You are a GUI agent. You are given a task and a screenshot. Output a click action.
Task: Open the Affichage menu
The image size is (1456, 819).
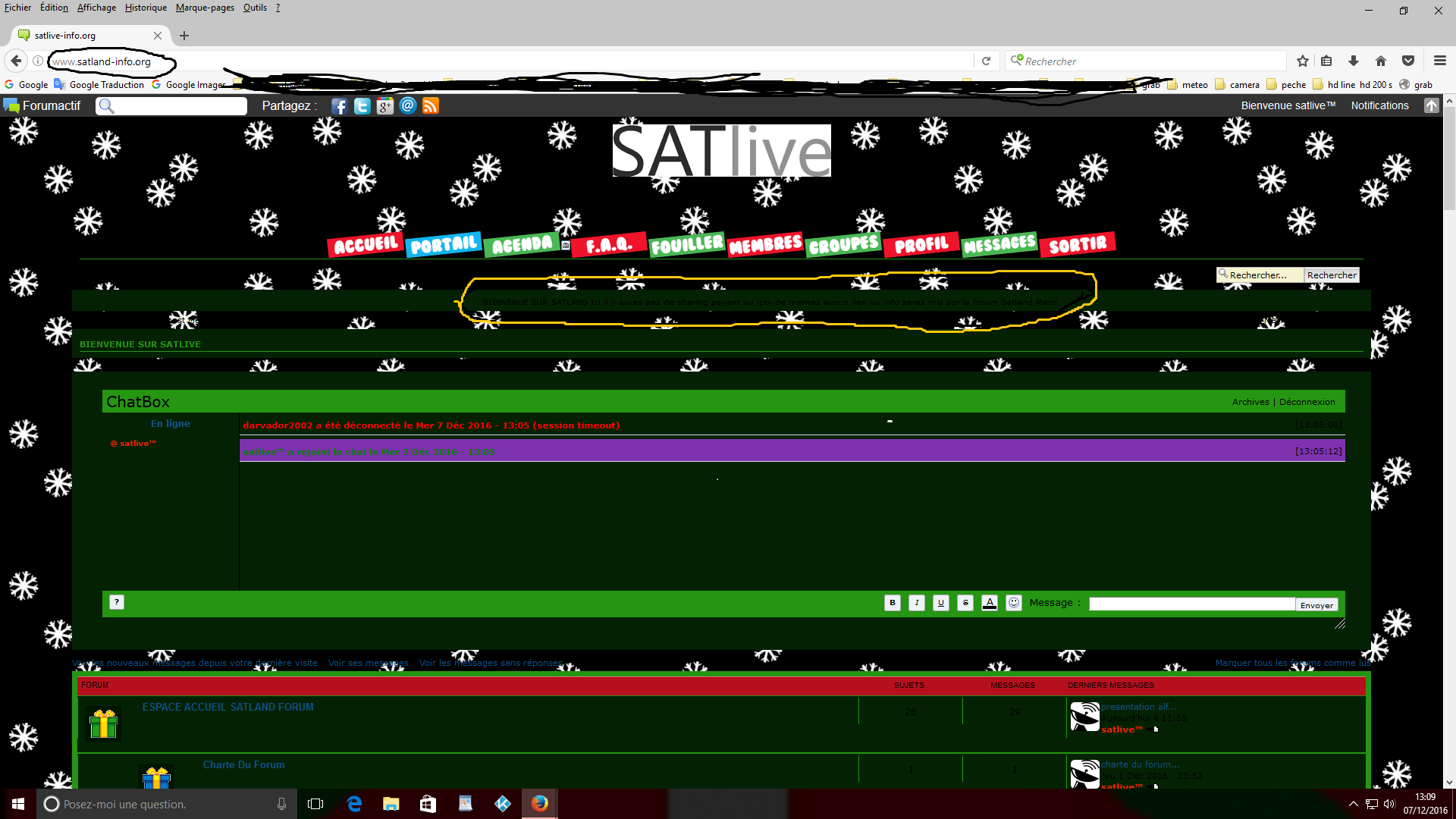(x=96, y=8)
